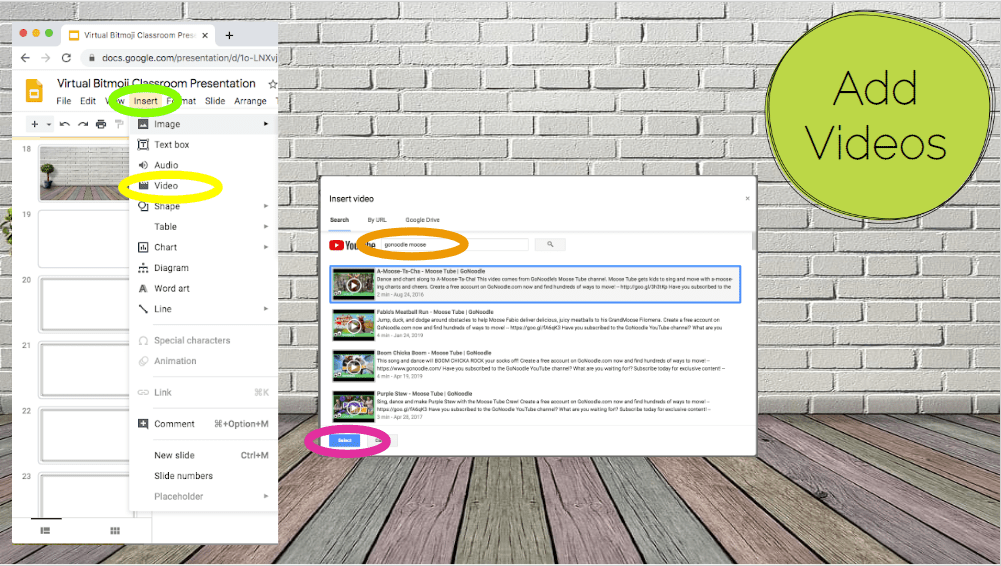The height and width of the screenshot is (566, 1001).
Task: Click the undo arrow in the toolbar
Action: [x=65, y=124]
